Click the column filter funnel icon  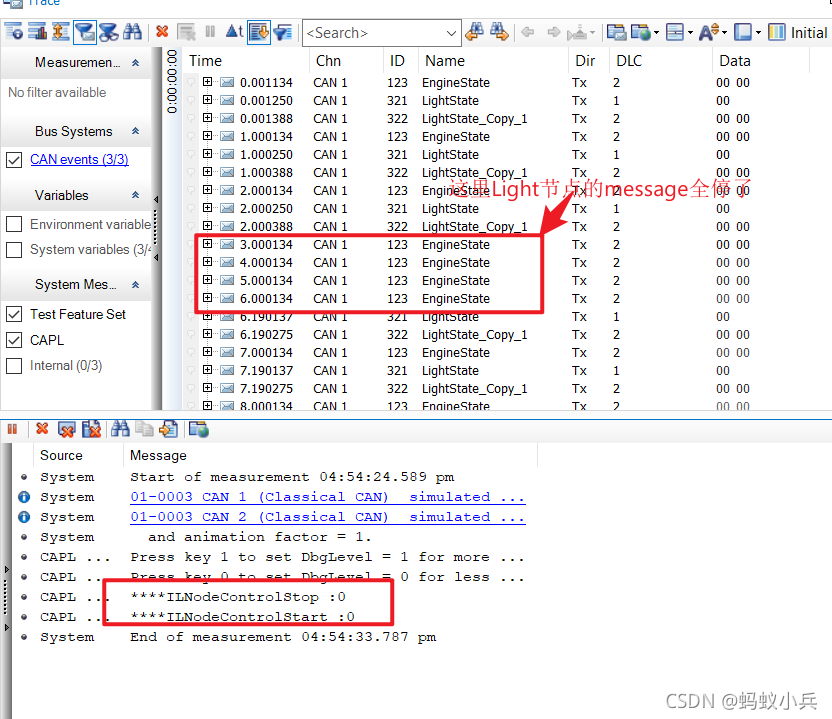pos(283,32)
